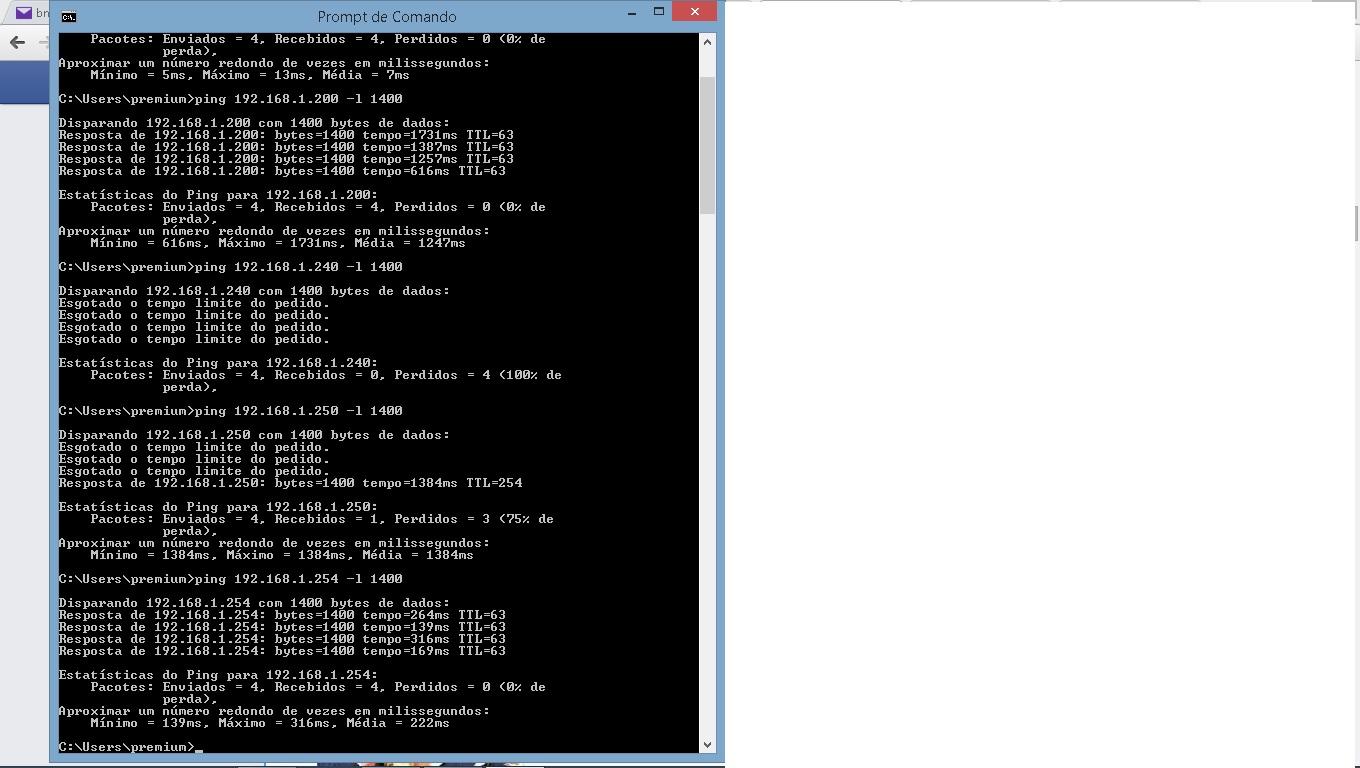The image size is (1360, 768).
Task: Click the console scrollbar up arrow
Action: pos(707,42)
